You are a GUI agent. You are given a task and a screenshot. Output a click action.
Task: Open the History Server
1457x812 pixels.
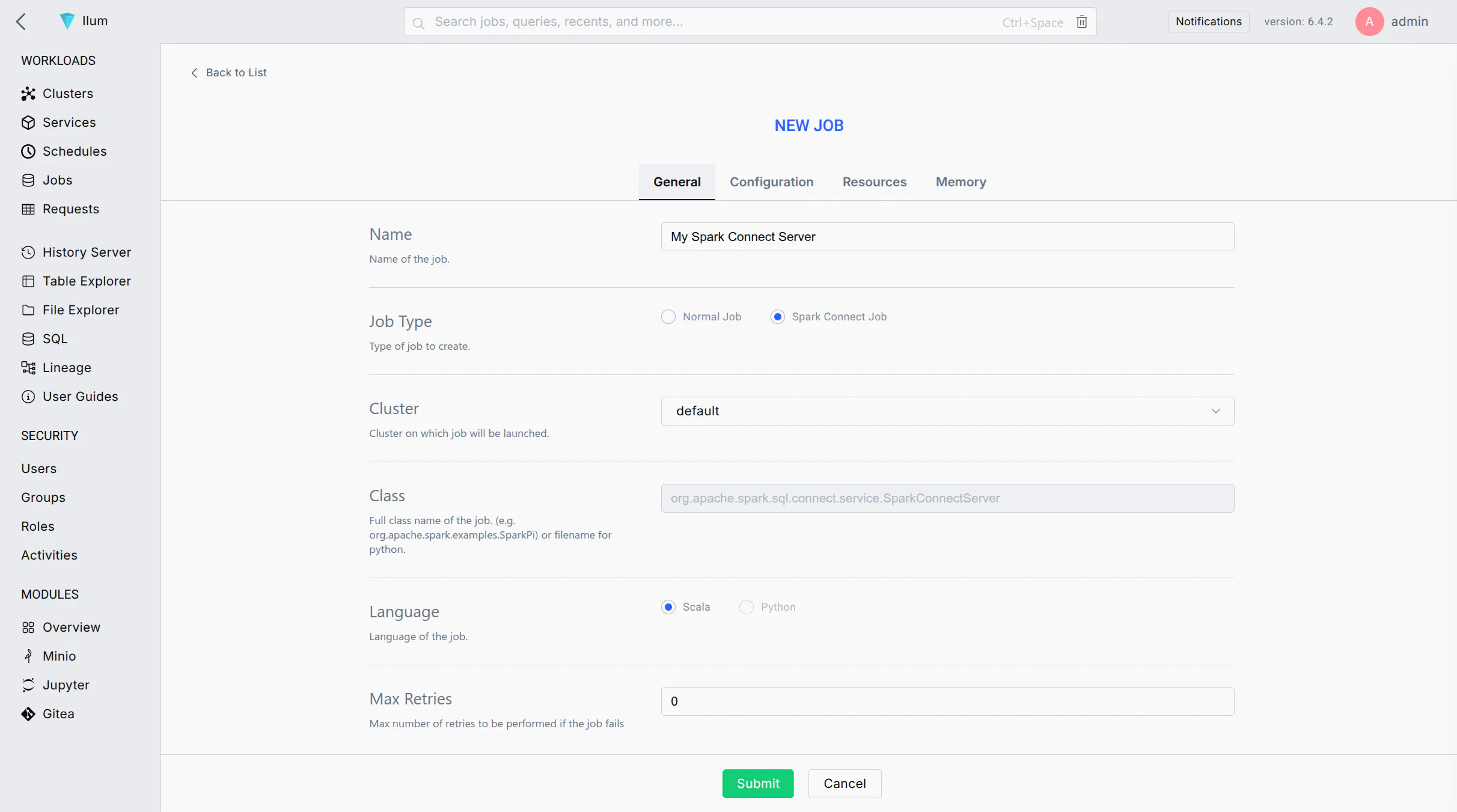87,252
